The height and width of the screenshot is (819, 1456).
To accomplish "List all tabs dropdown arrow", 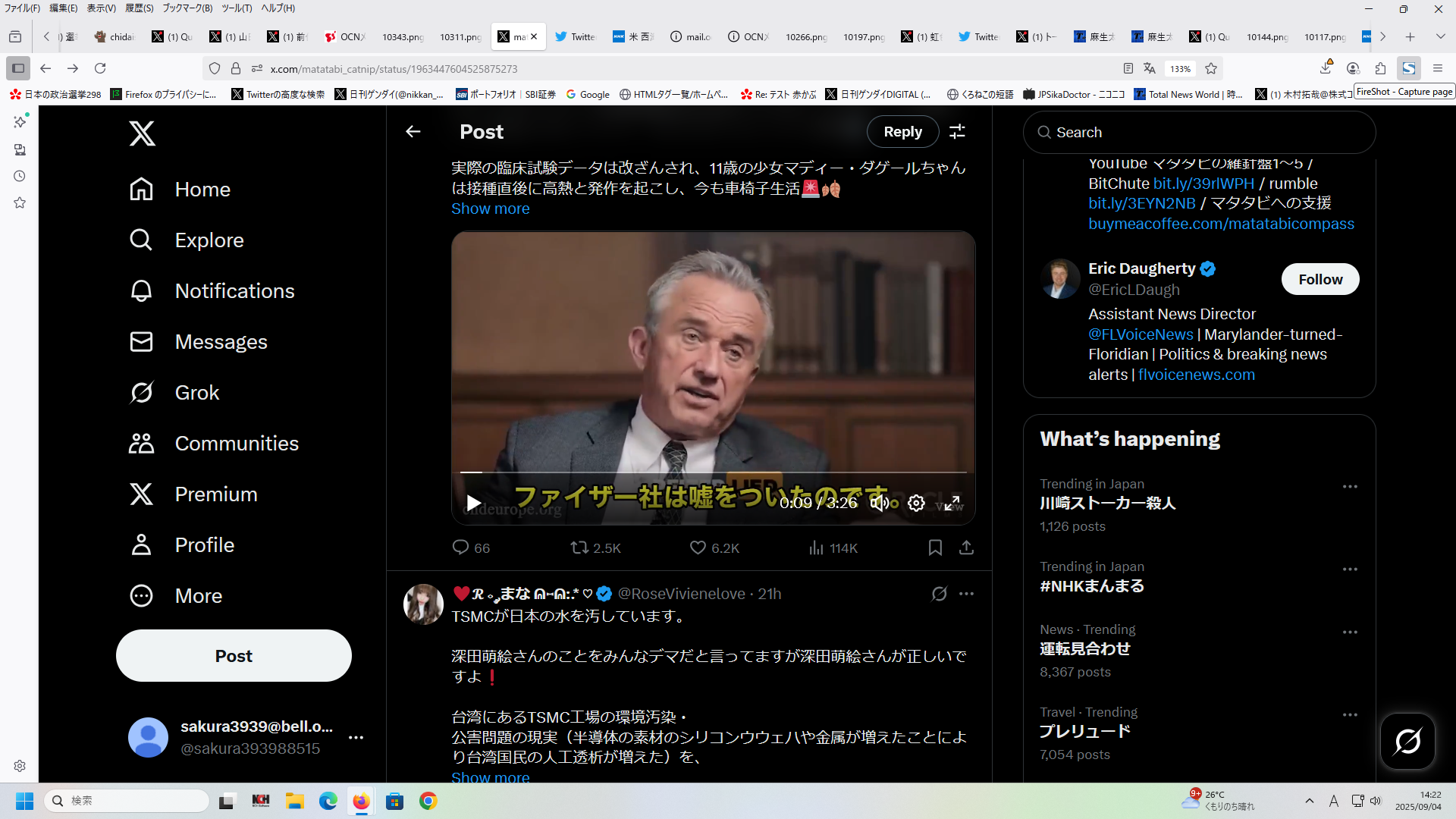I will click(x=1440, y=36).
